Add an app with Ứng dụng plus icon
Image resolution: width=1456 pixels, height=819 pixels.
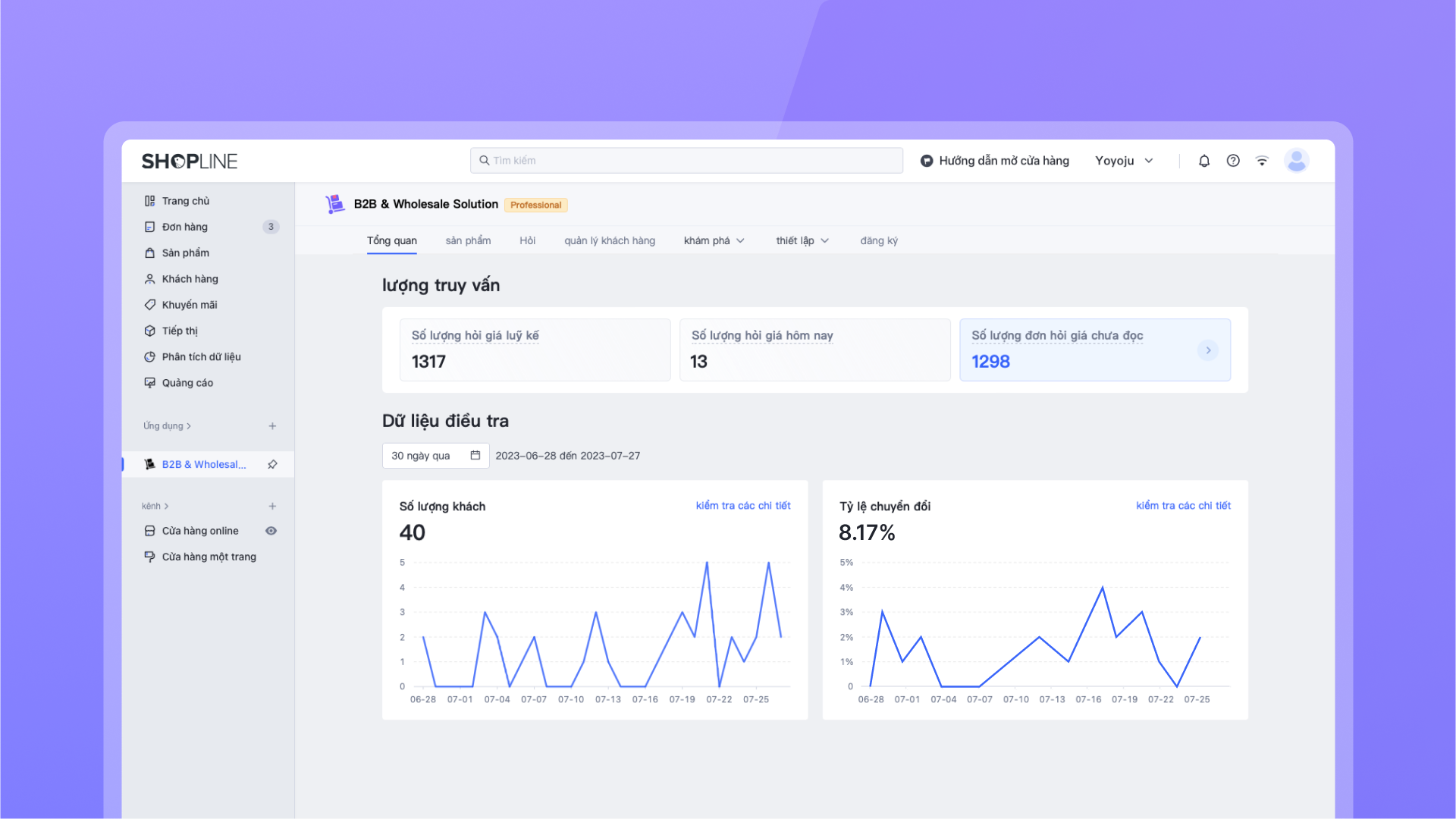272,426
